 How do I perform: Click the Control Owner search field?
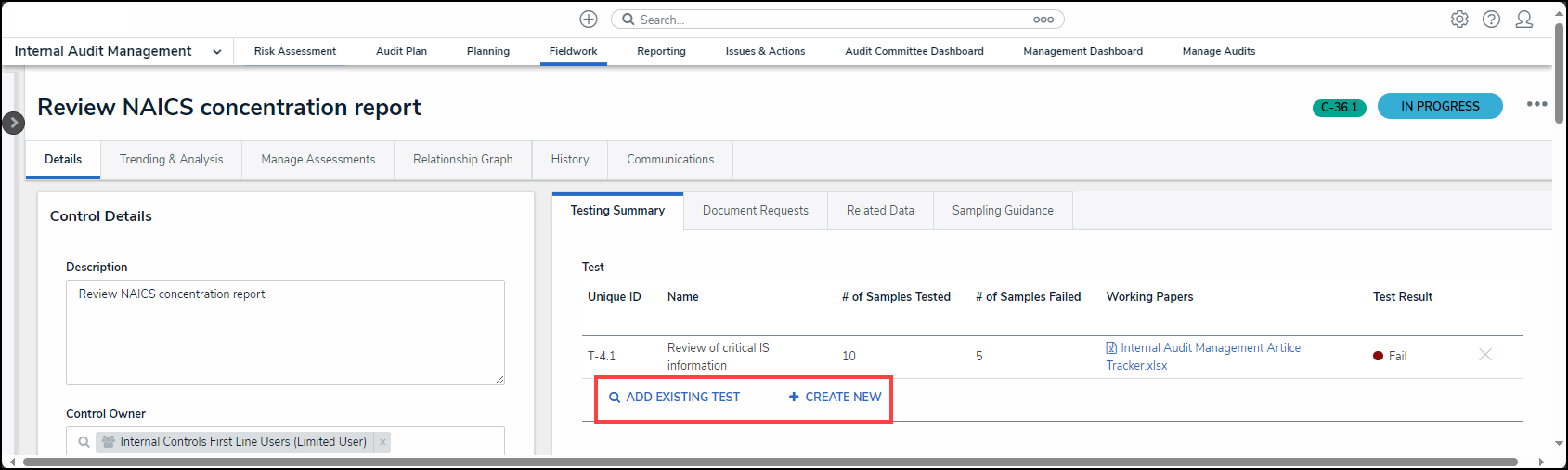tap(446, 442)
